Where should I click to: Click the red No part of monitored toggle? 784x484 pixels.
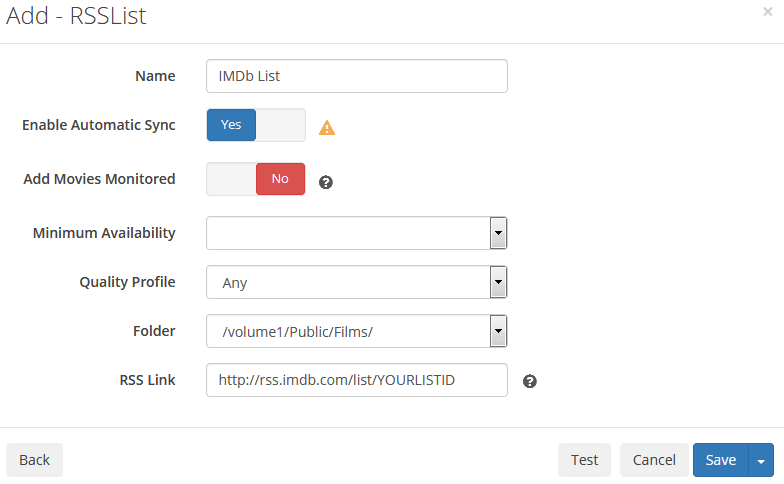(x=280, y=179)
